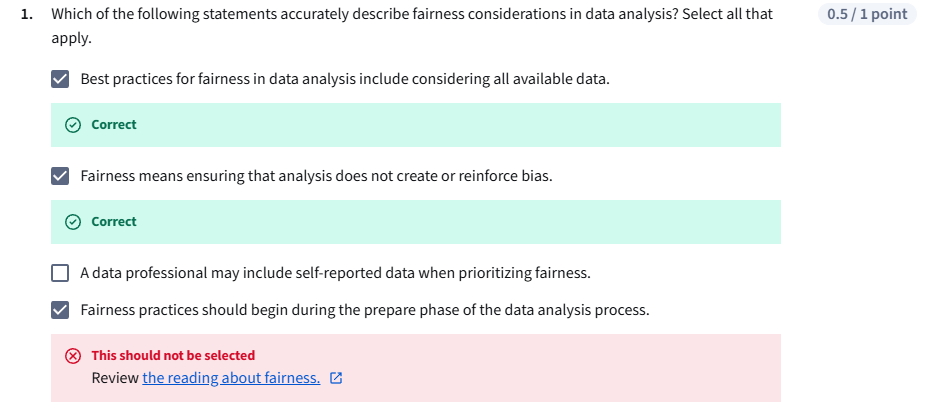This screenshot has width=938, height=410.
Task: Click the second green Correct checkmark icon
Action: pos(72,222)
